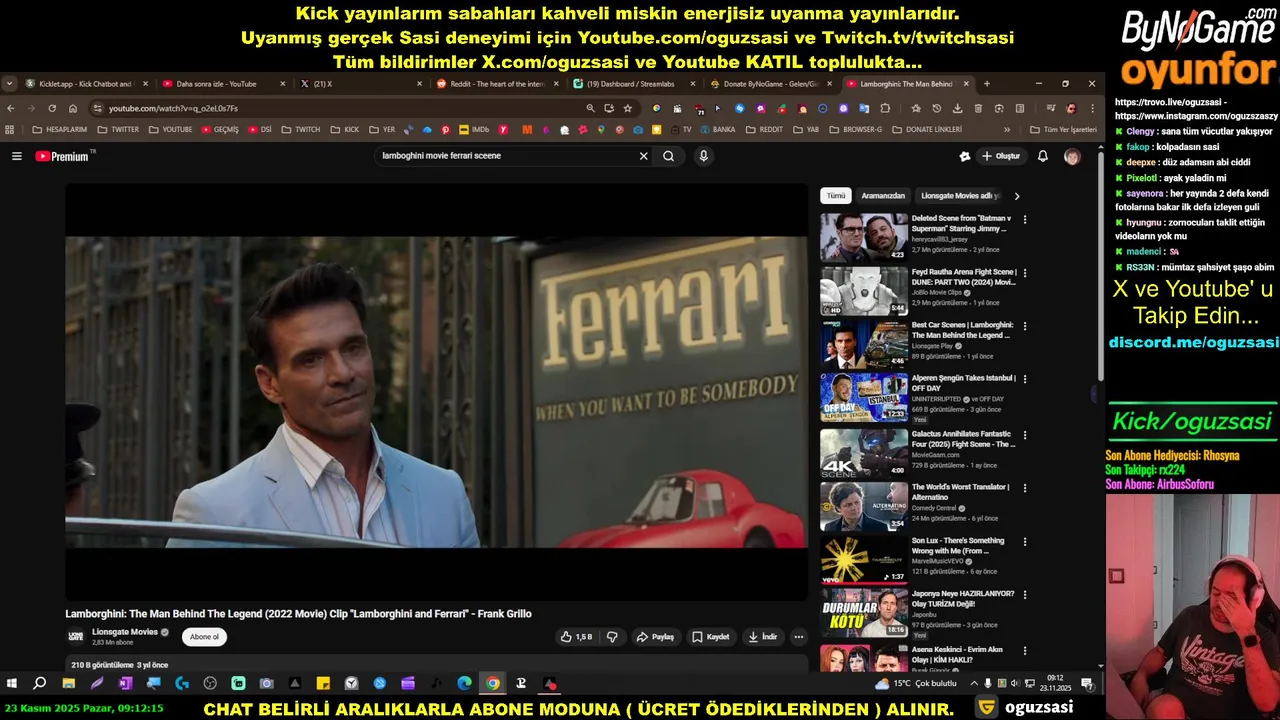Reload the page in Chrome

point(52,108)
